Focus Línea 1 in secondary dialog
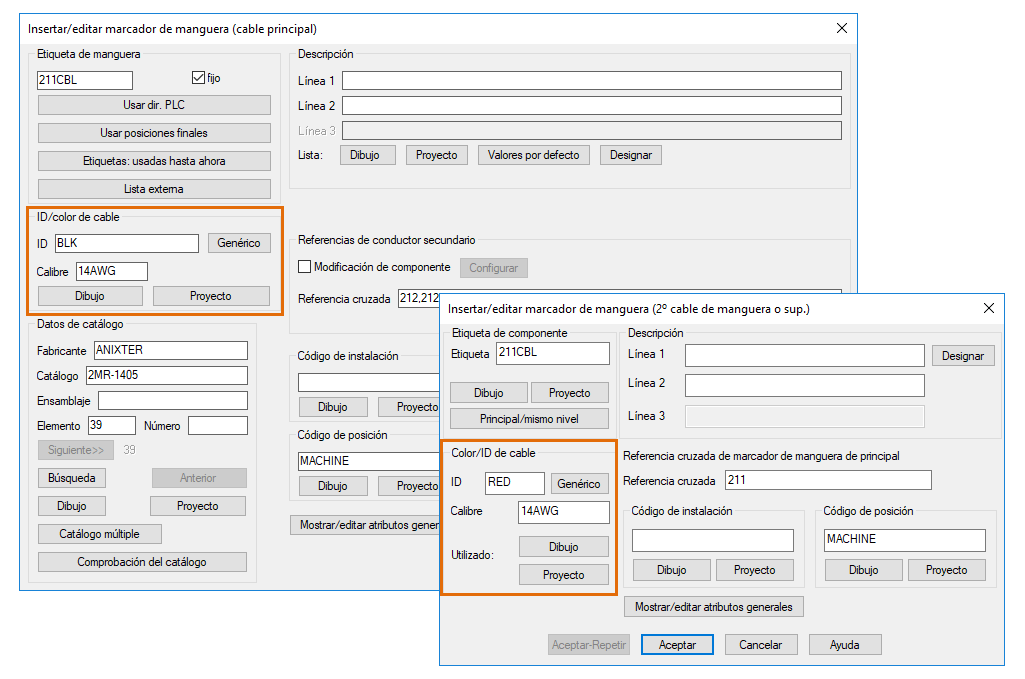 click(805, 356)
